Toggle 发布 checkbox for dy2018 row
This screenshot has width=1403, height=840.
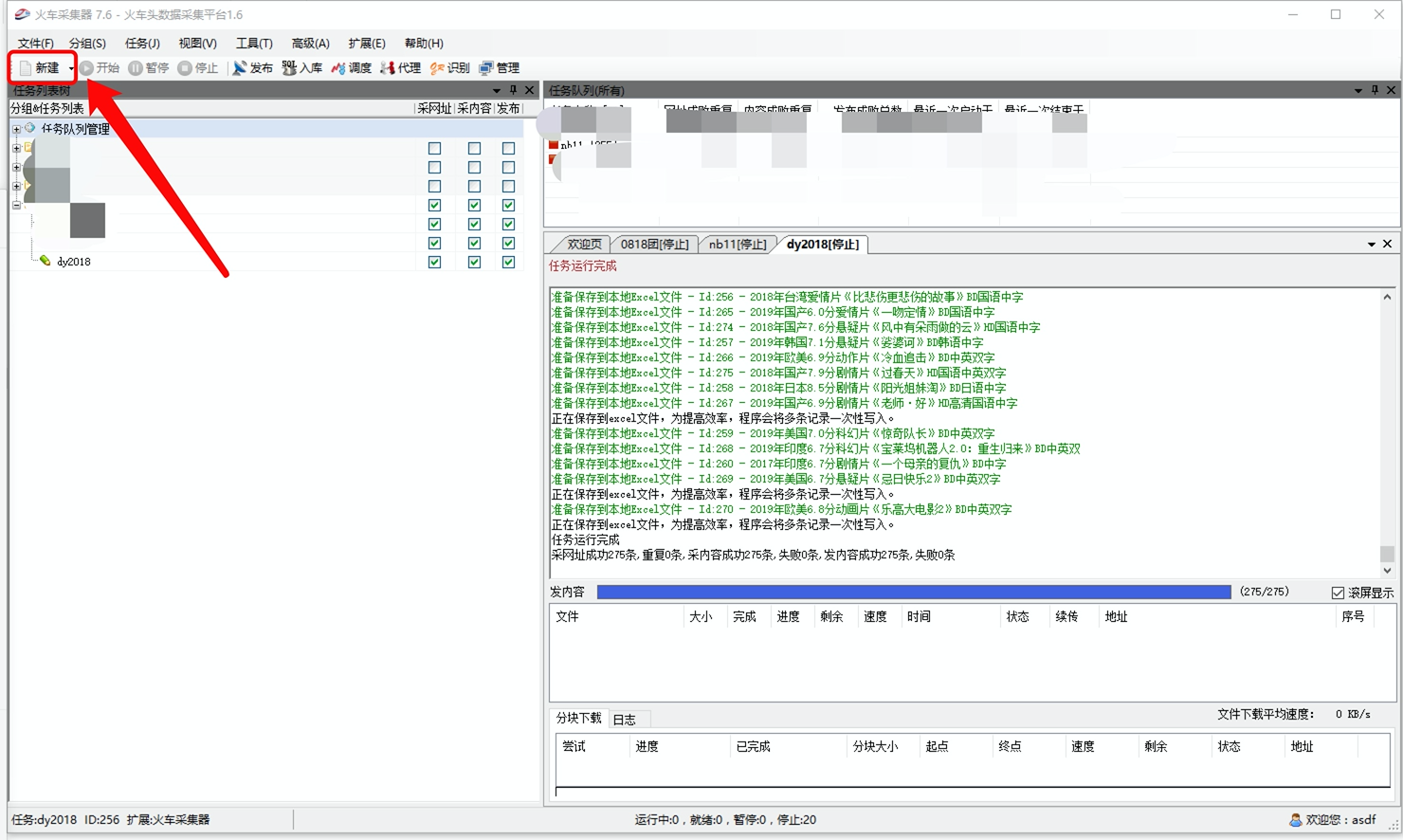tap(508, 262)
